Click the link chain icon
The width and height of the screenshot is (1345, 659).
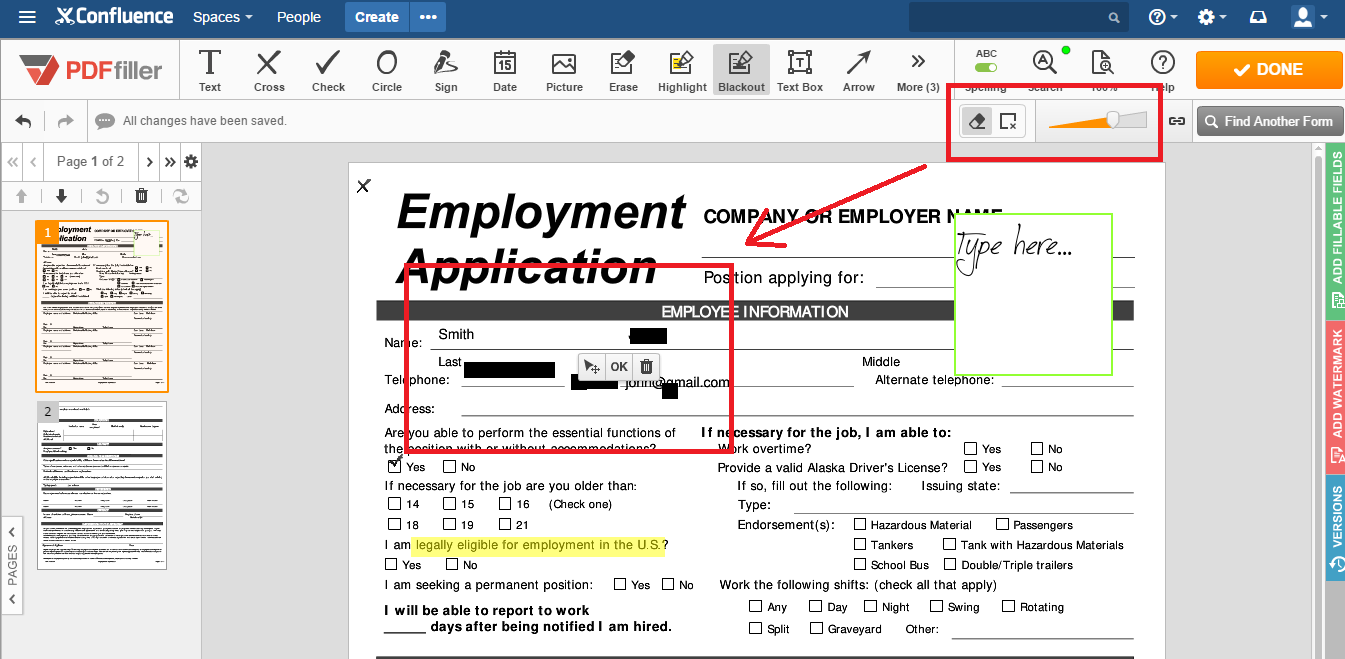(x=1177, y=121)
